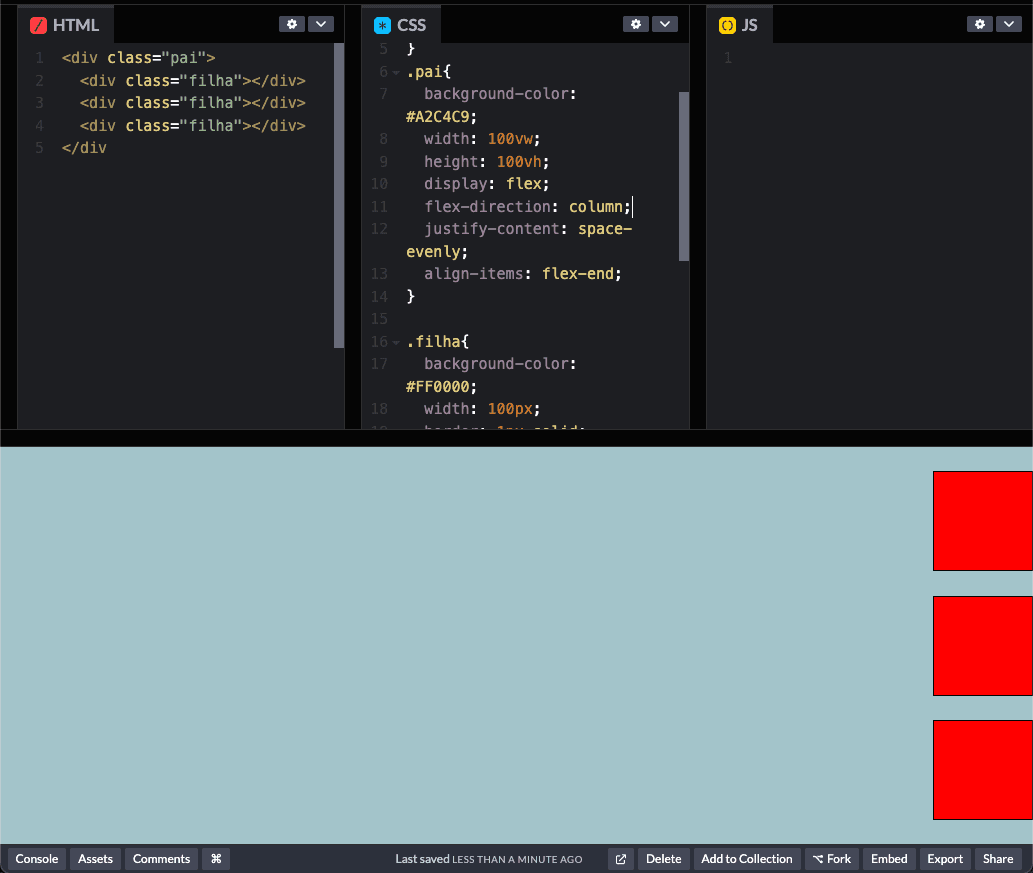Open the Console panel

[x=37, y=859]
